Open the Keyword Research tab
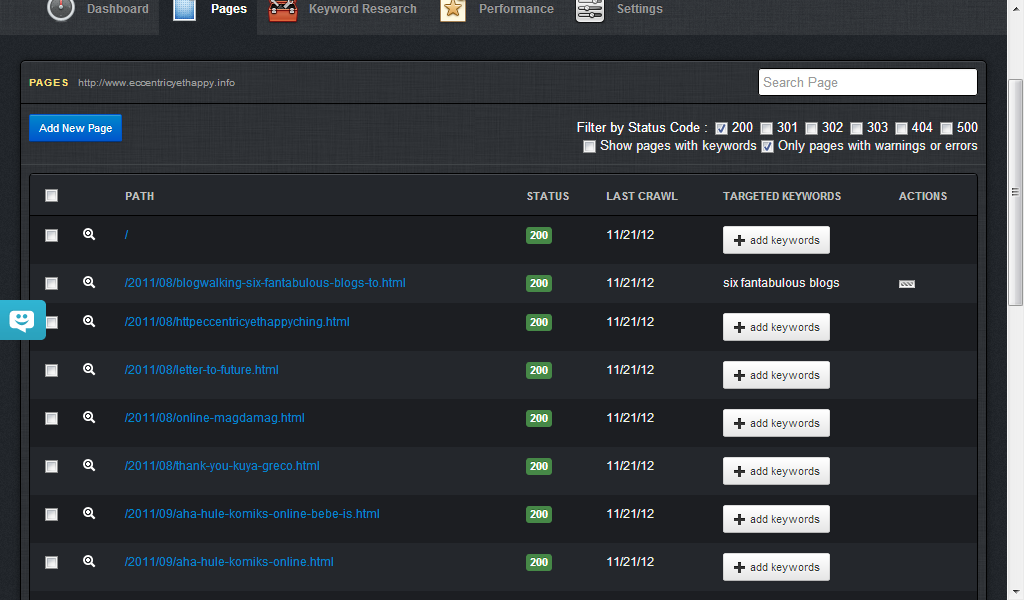Viewport: 1024px width, 600px height. point(362,9)
